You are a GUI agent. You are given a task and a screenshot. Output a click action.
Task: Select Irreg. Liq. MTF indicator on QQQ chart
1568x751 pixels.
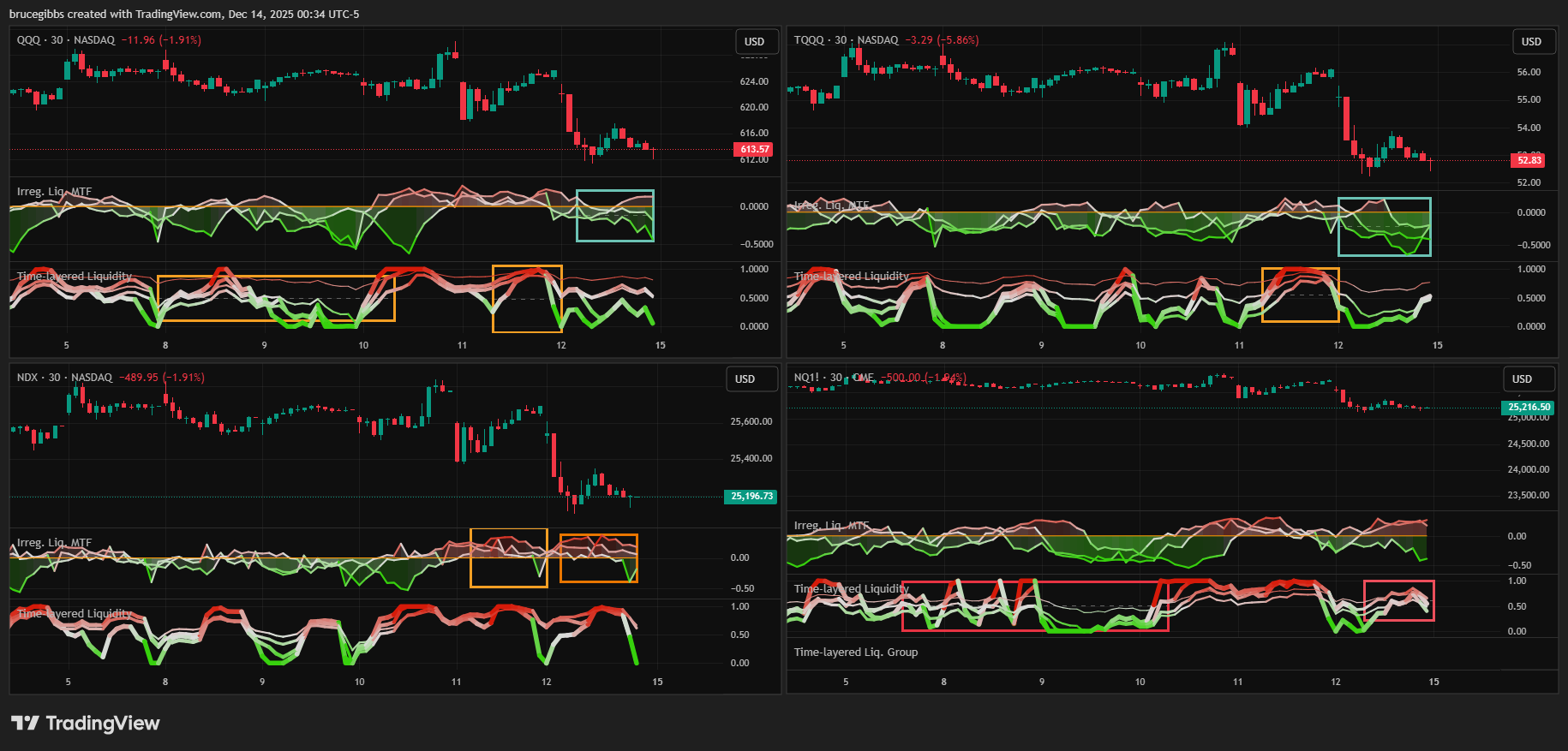(54, 192)
